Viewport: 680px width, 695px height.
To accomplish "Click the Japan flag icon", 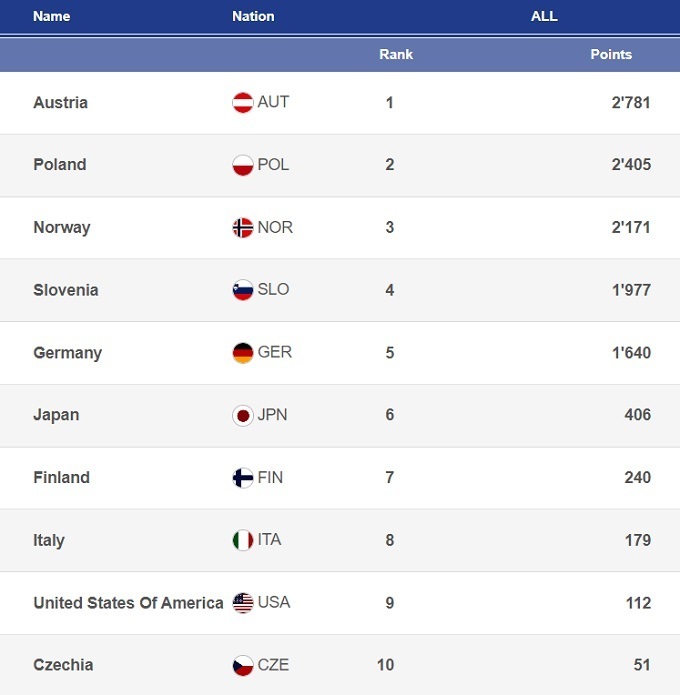I will (242, 415).
